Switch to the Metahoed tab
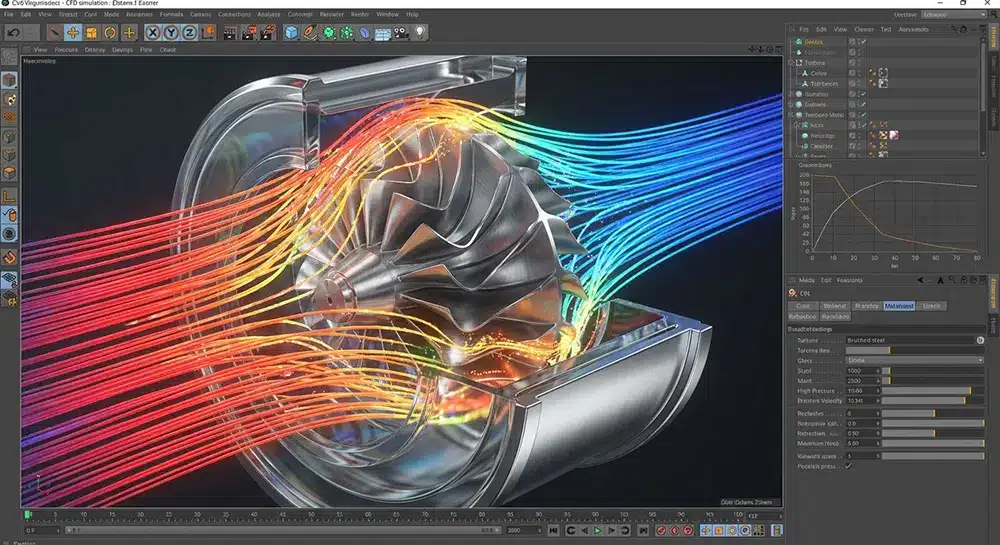Screen dimensions: 1000x545 (x=899, y=306)
